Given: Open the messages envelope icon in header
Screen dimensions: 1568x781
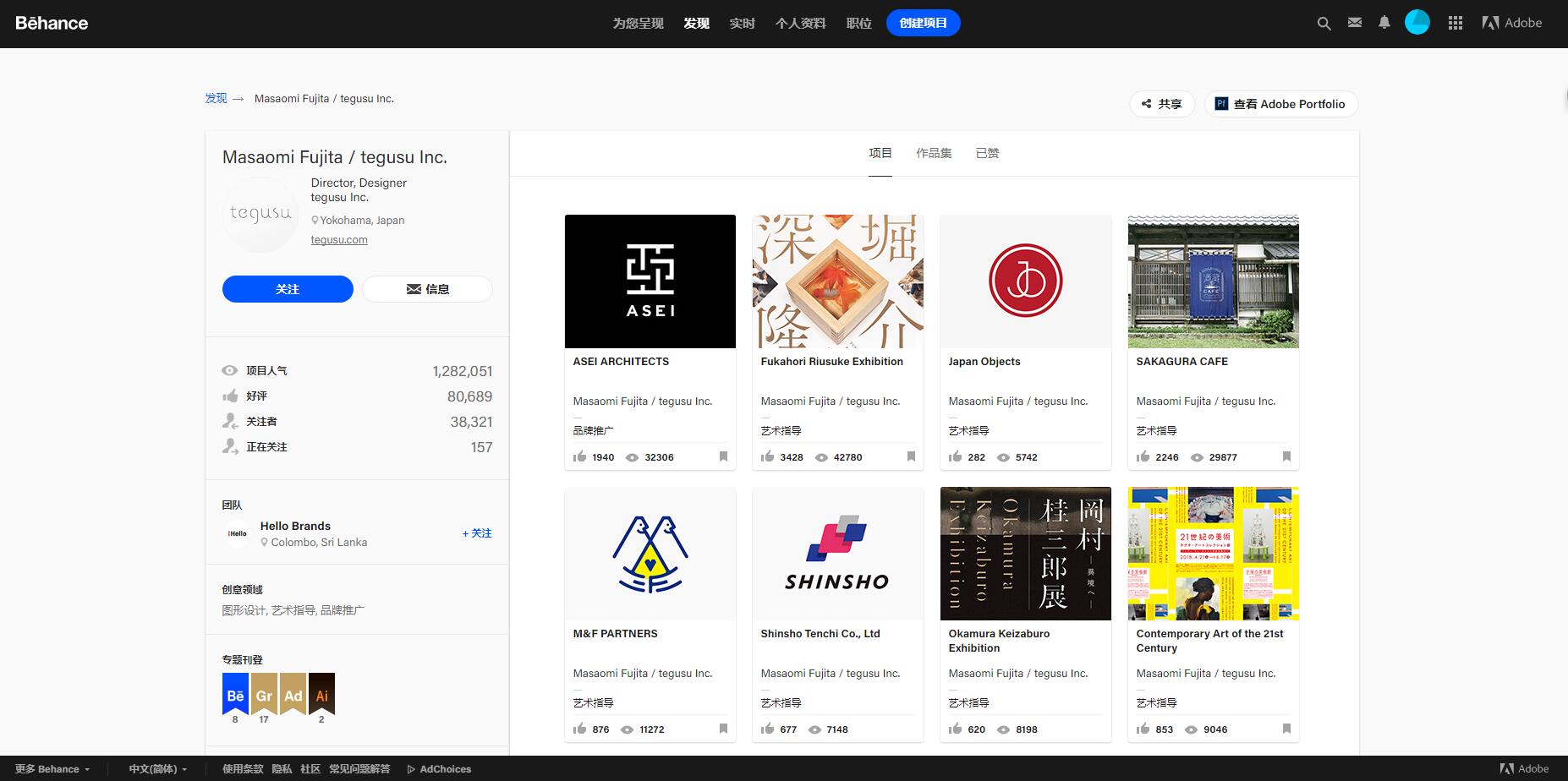Looking at the screenshot, I should click(x=1355, y=23).
